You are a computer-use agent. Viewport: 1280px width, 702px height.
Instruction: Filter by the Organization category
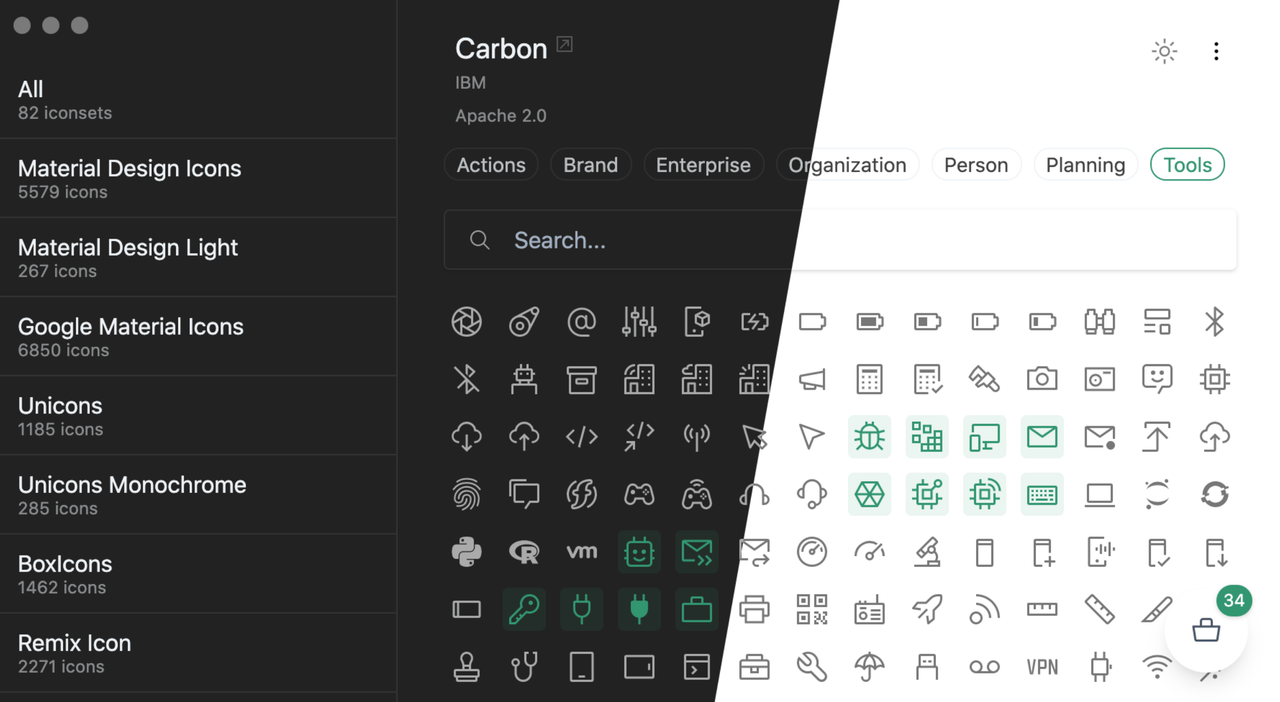(x=847, y=165)
